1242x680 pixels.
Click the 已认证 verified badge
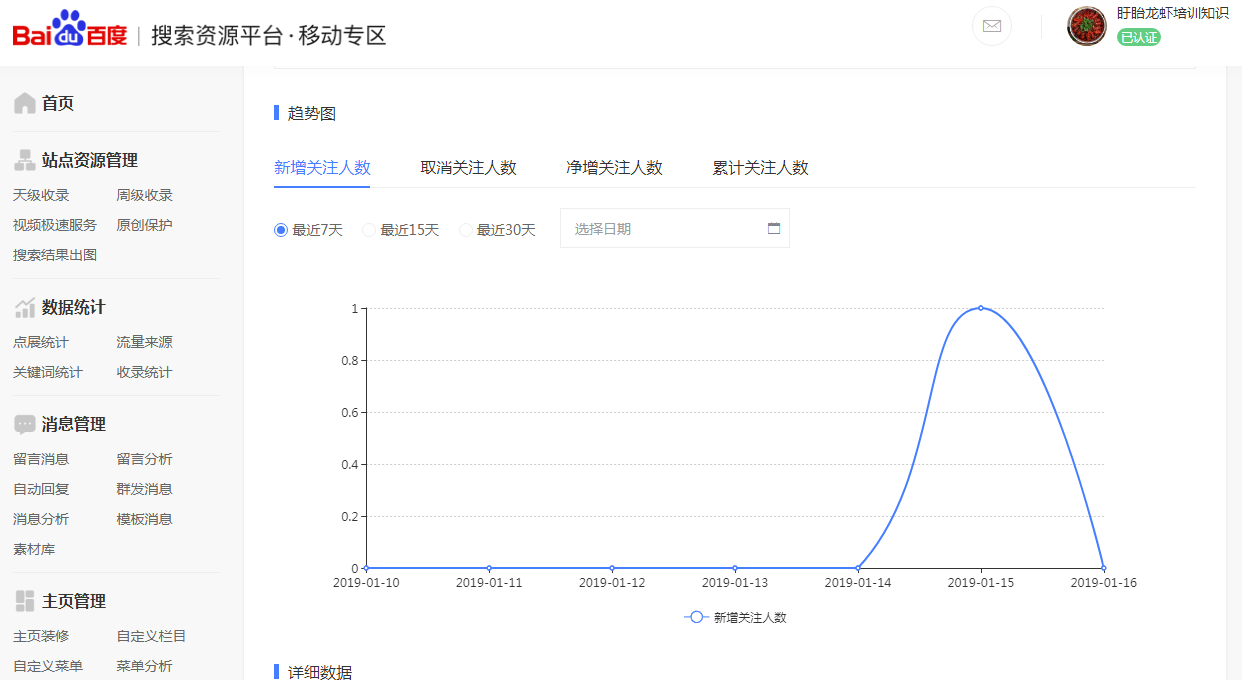click(x=1139, y=37)
